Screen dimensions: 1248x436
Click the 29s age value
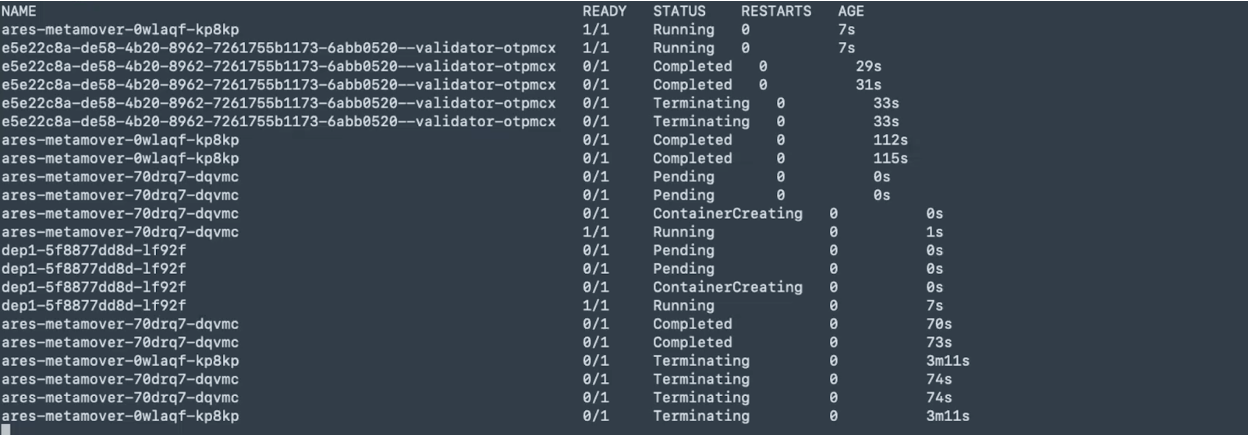[x=868, y=66]
